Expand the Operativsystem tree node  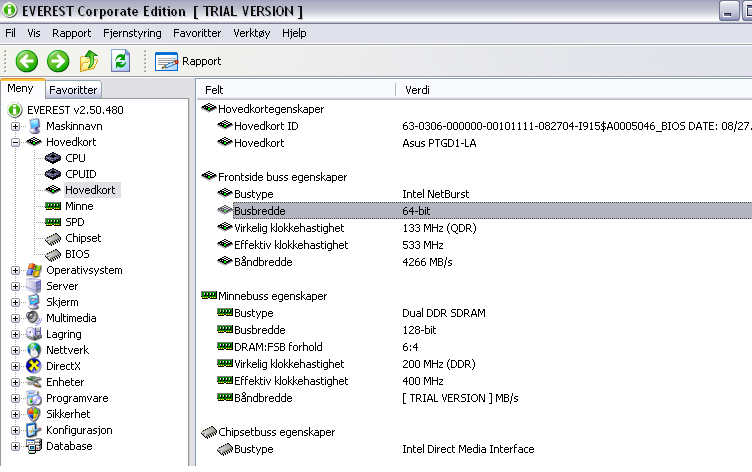pos(16,270)
